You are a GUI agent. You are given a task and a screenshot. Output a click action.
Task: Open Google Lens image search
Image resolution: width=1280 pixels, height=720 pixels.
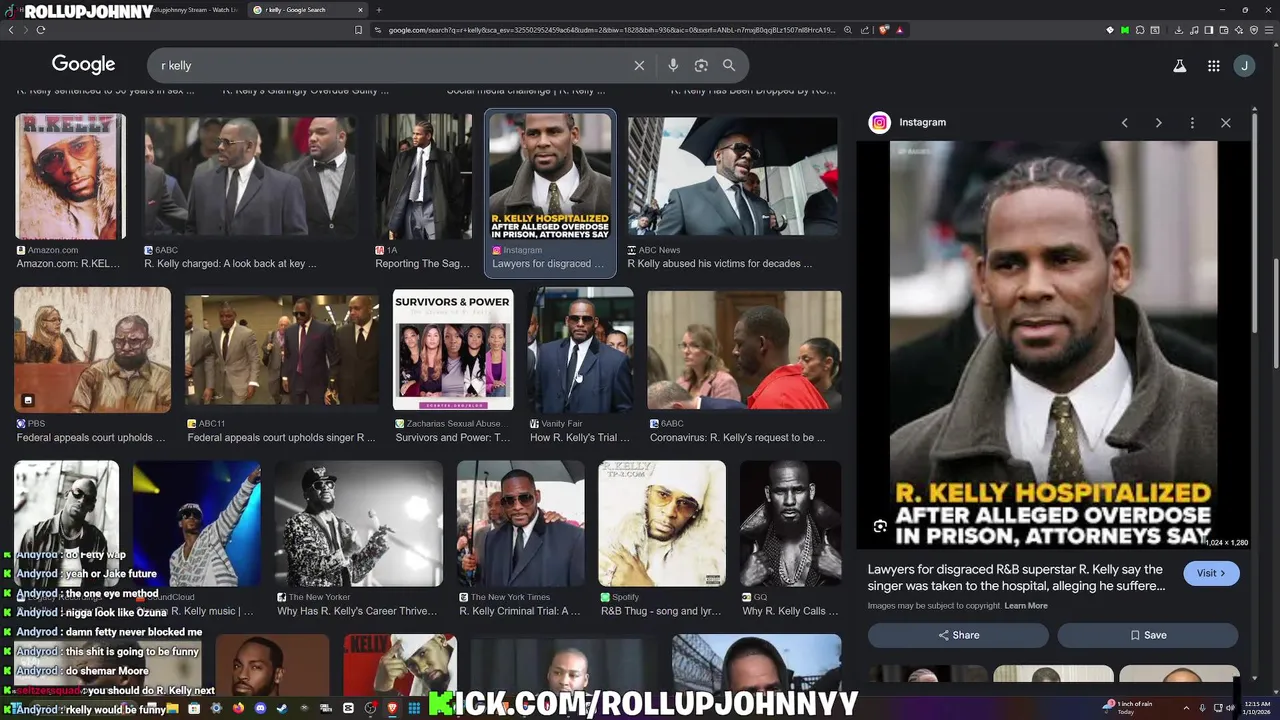click(x=701, y=65)
